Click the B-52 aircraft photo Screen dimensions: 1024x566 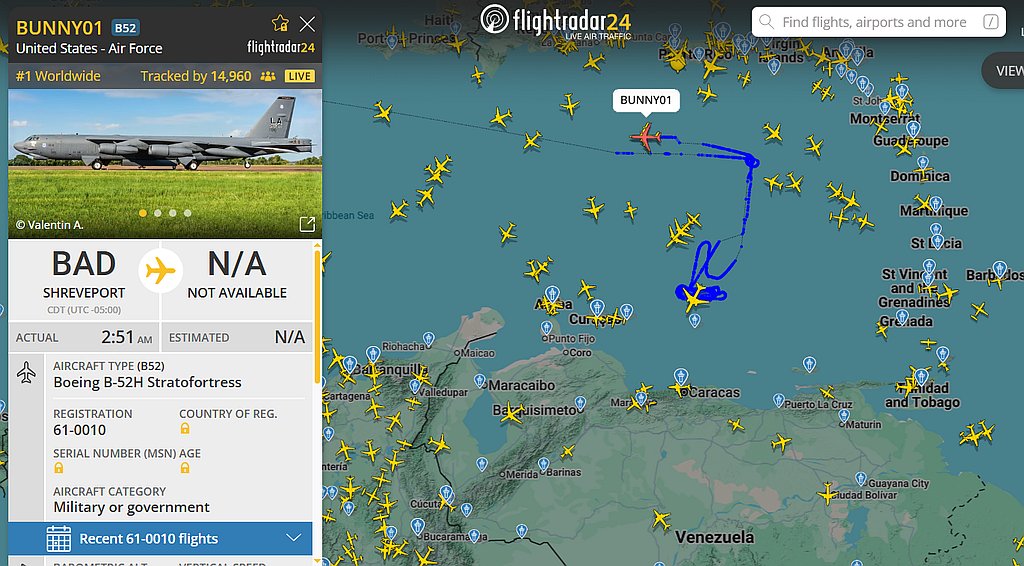point(165,163)
